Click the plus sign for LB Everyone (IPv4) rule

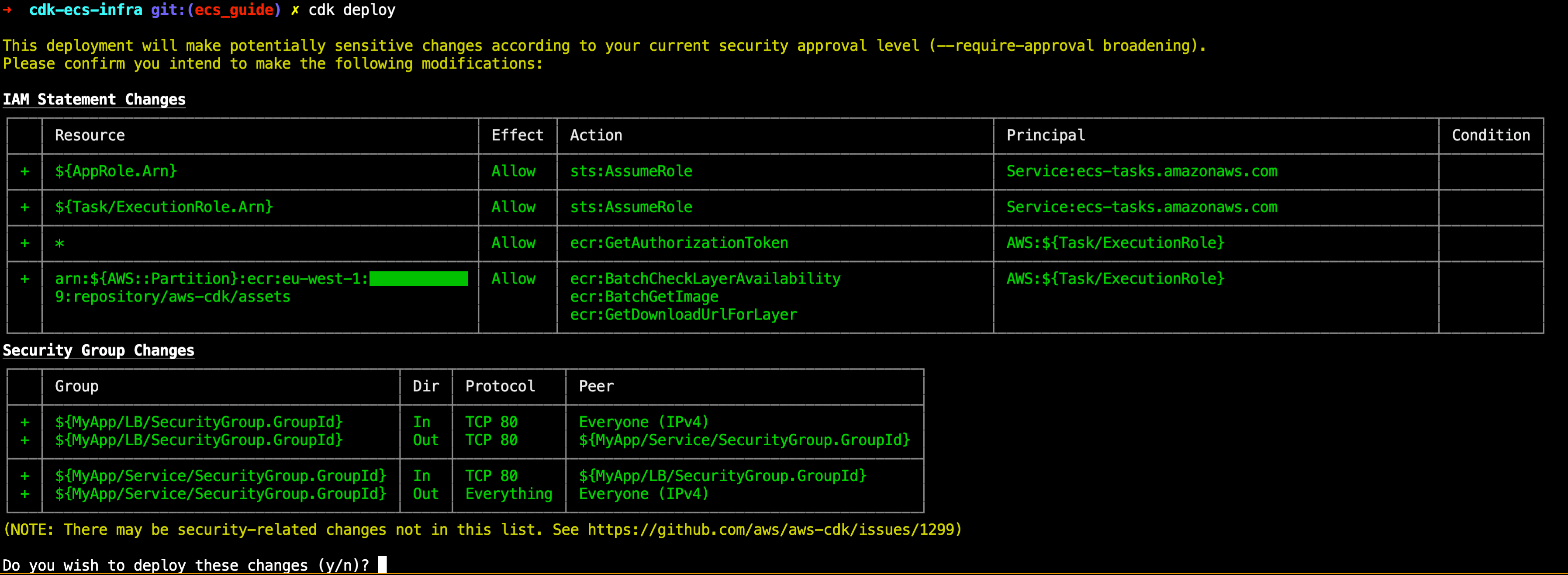click(x=24, y=423)
